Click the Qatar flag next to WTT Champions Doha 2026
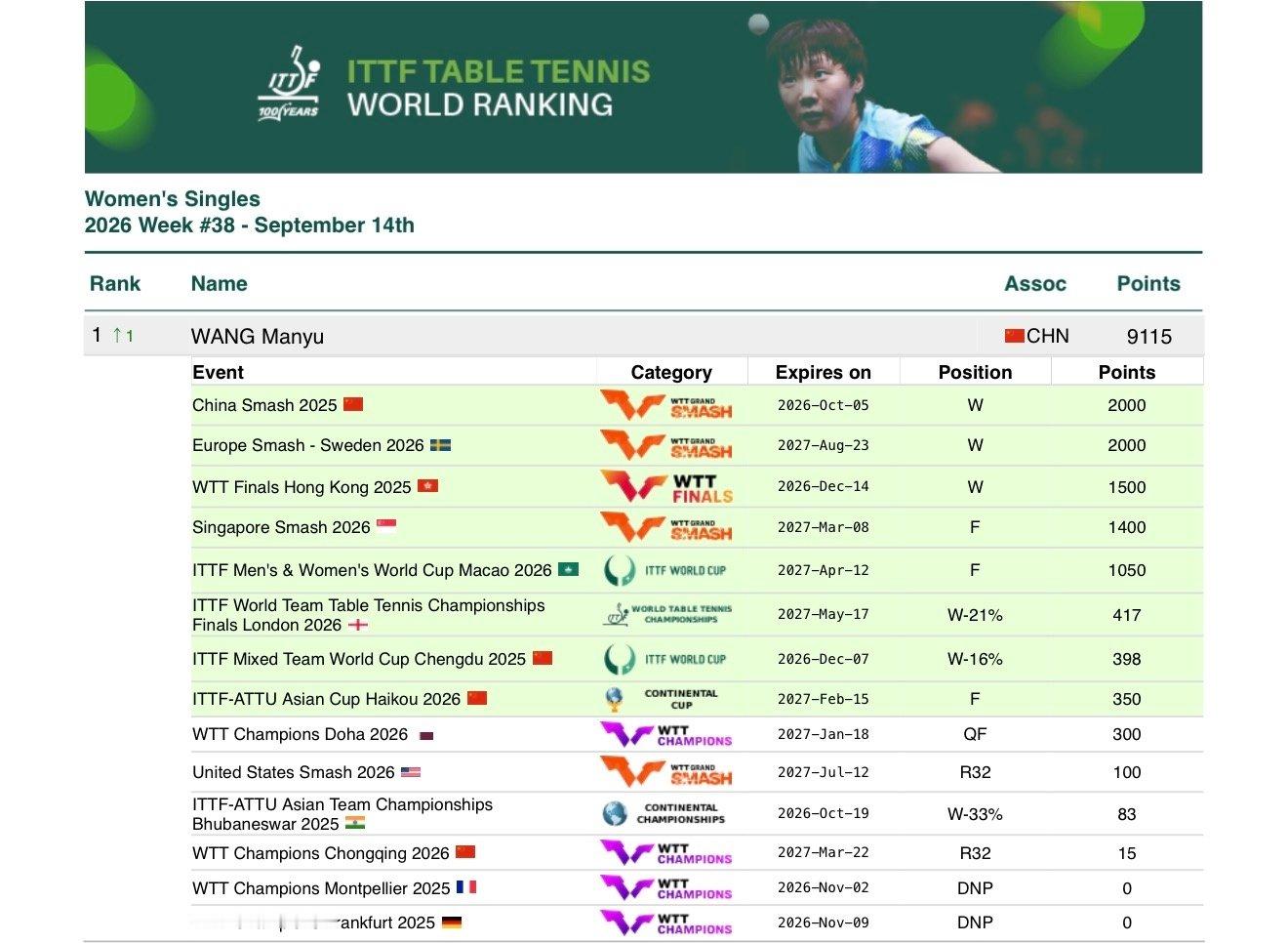1288x943 pixels. pyautogui.click(x=425, y=735)
